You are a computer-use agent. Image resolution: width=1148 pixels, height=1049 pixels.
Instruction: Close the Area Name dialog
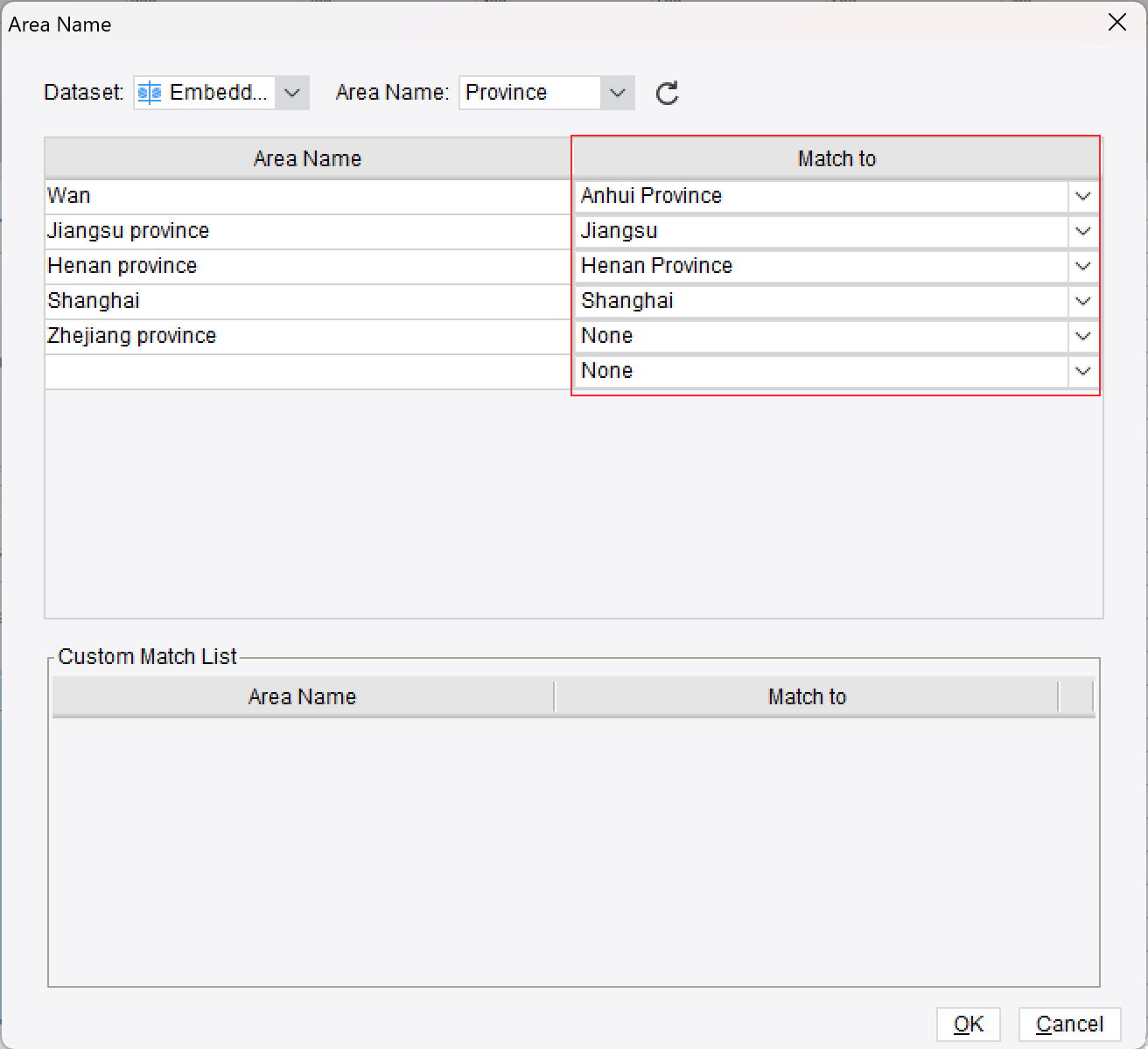point(1116,23)
